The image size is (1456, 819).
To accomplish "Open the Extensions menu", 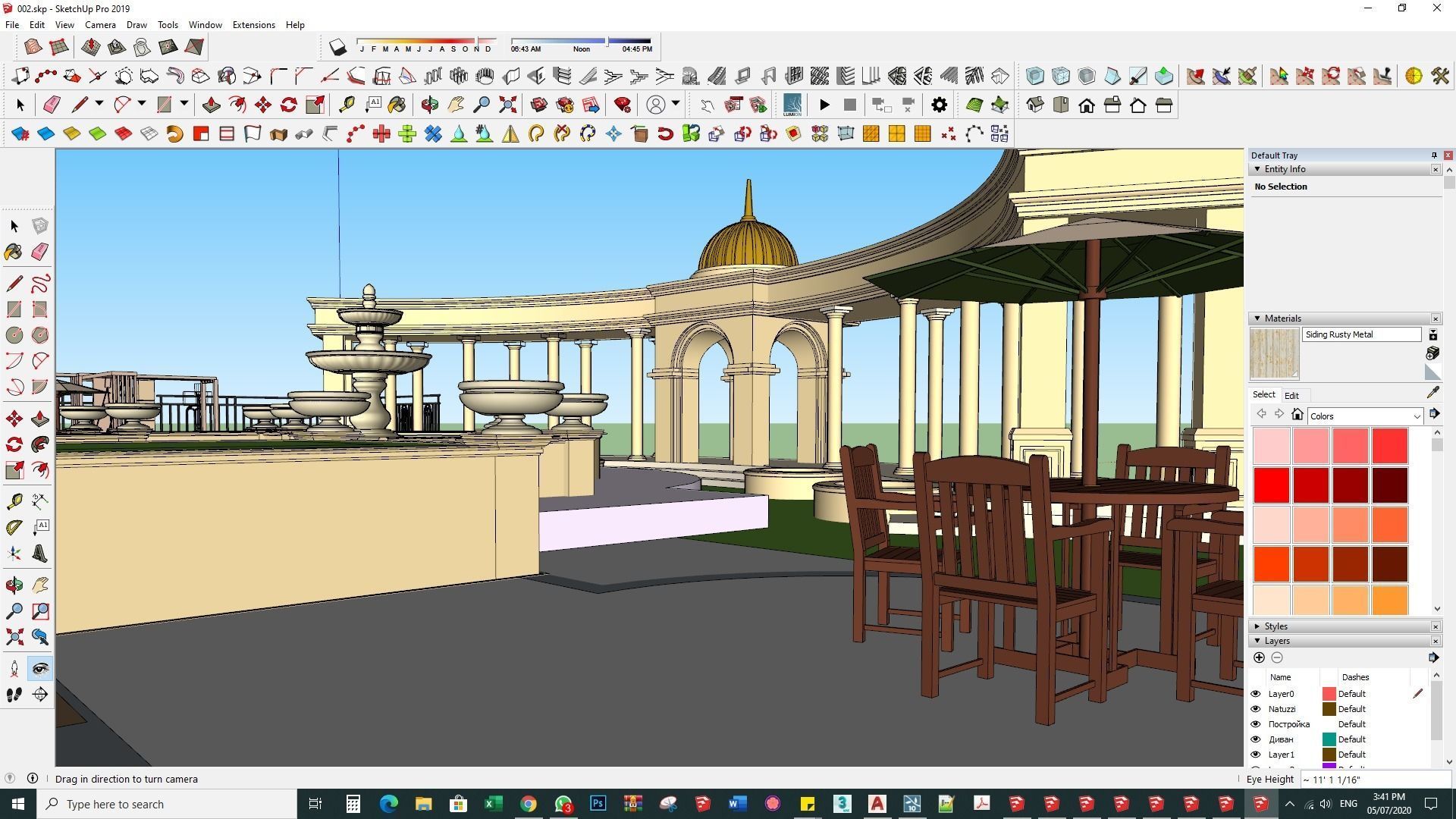I will tap(253, 24).
